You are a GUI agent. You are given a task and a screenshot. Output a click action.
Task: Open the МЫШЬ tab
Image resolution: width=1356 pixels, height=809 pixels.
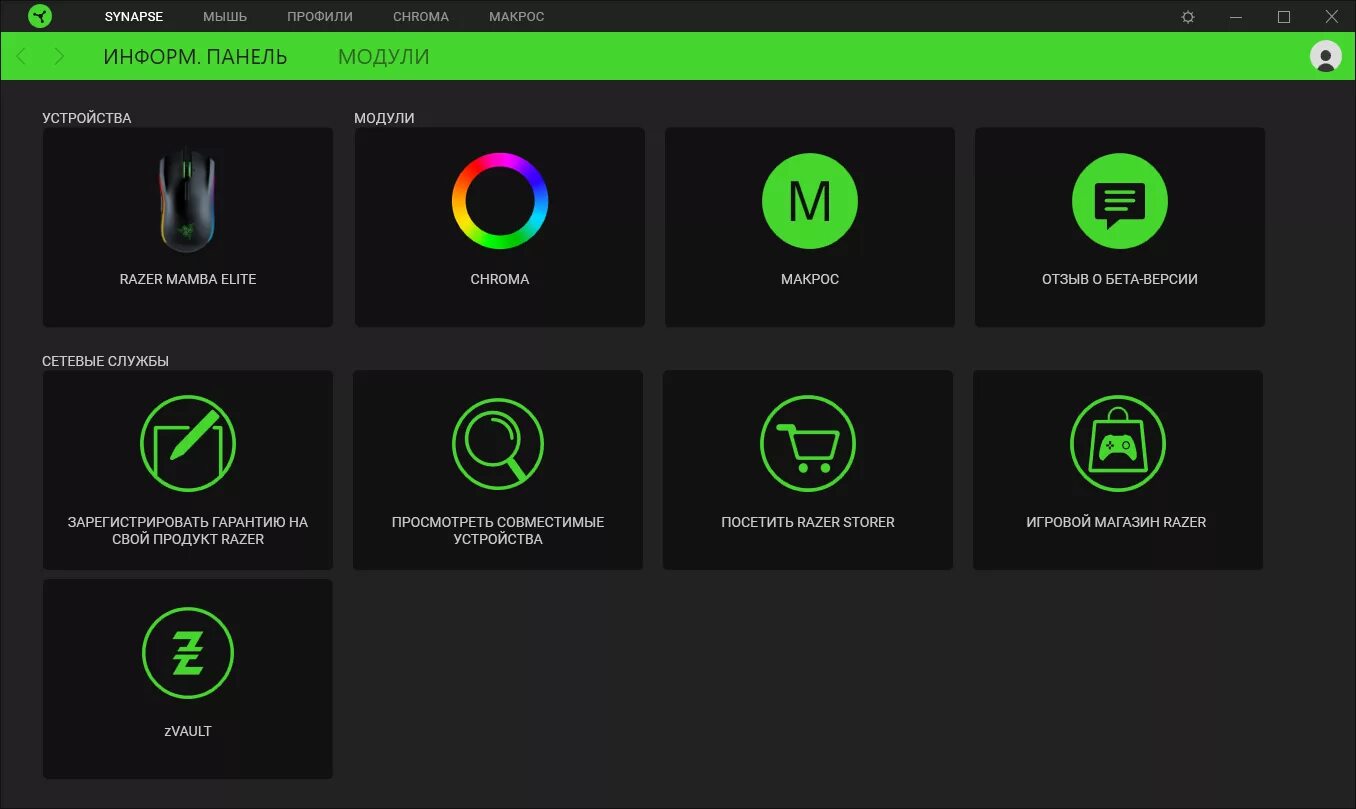point(225,17)
